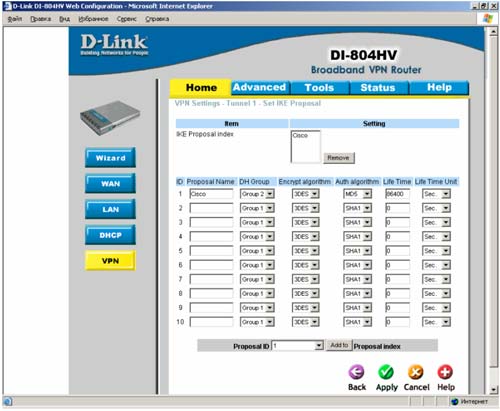
Task: Open Encrypt algorithm dropdown for proposal 8
Action: pyautogui.click(x=306, y=294)
